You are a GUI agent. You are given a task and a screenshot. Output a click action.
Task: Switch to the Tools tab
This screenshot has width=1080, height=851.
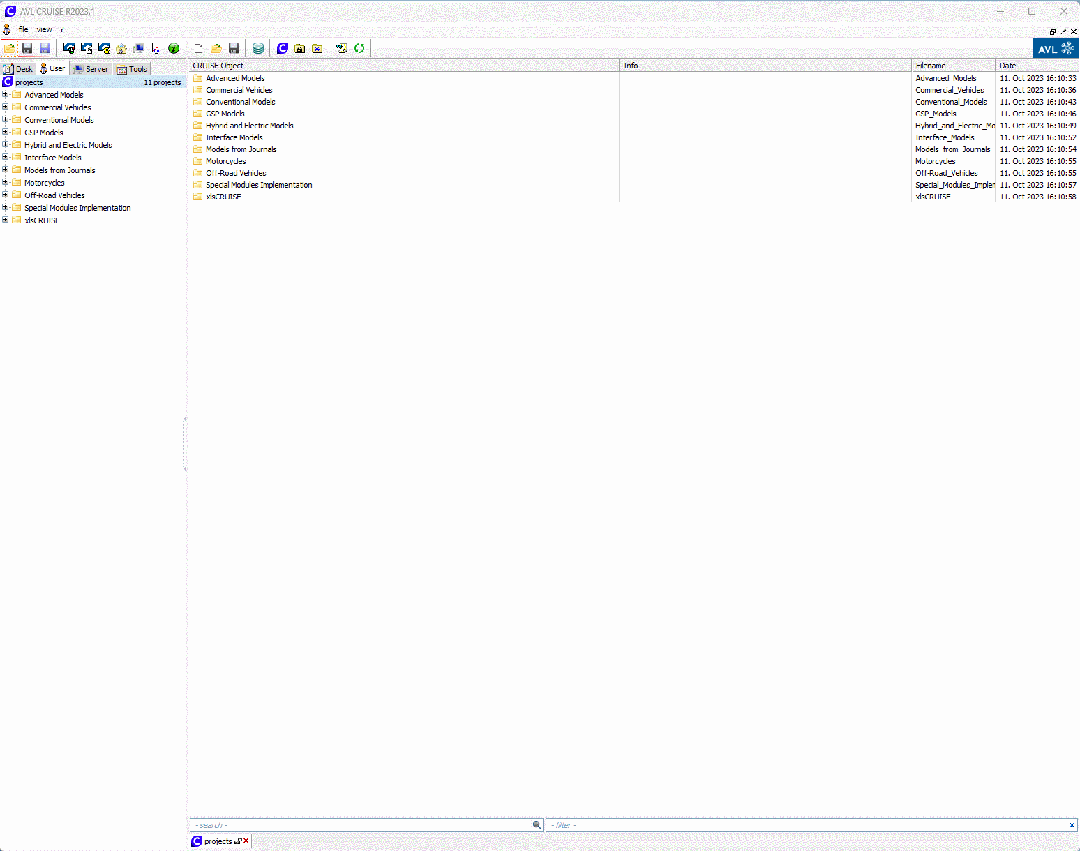pyautogui.click(x=132, y=69)
